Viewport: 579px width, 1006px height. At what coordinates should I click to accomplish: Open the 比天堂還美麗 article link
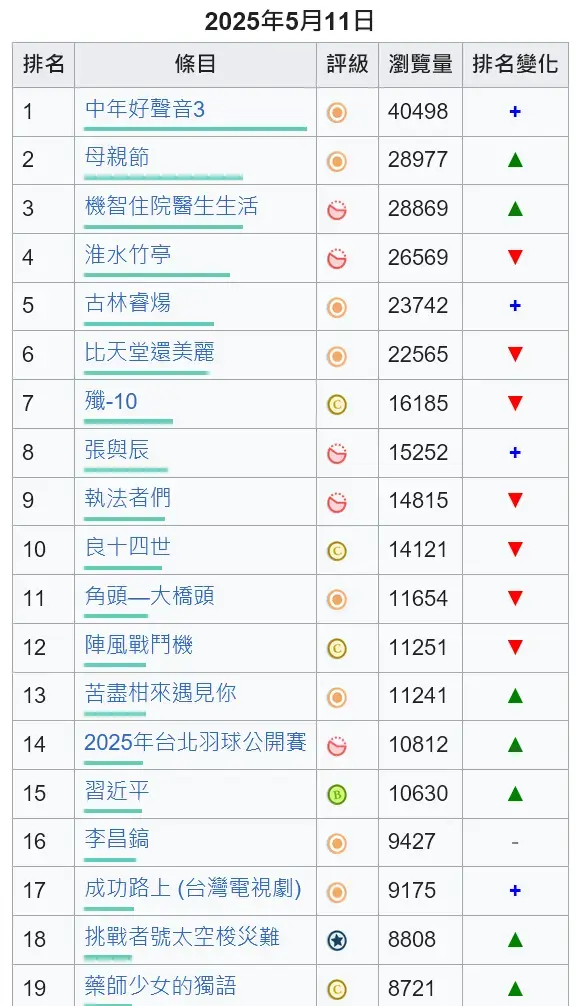click(150, 352)
